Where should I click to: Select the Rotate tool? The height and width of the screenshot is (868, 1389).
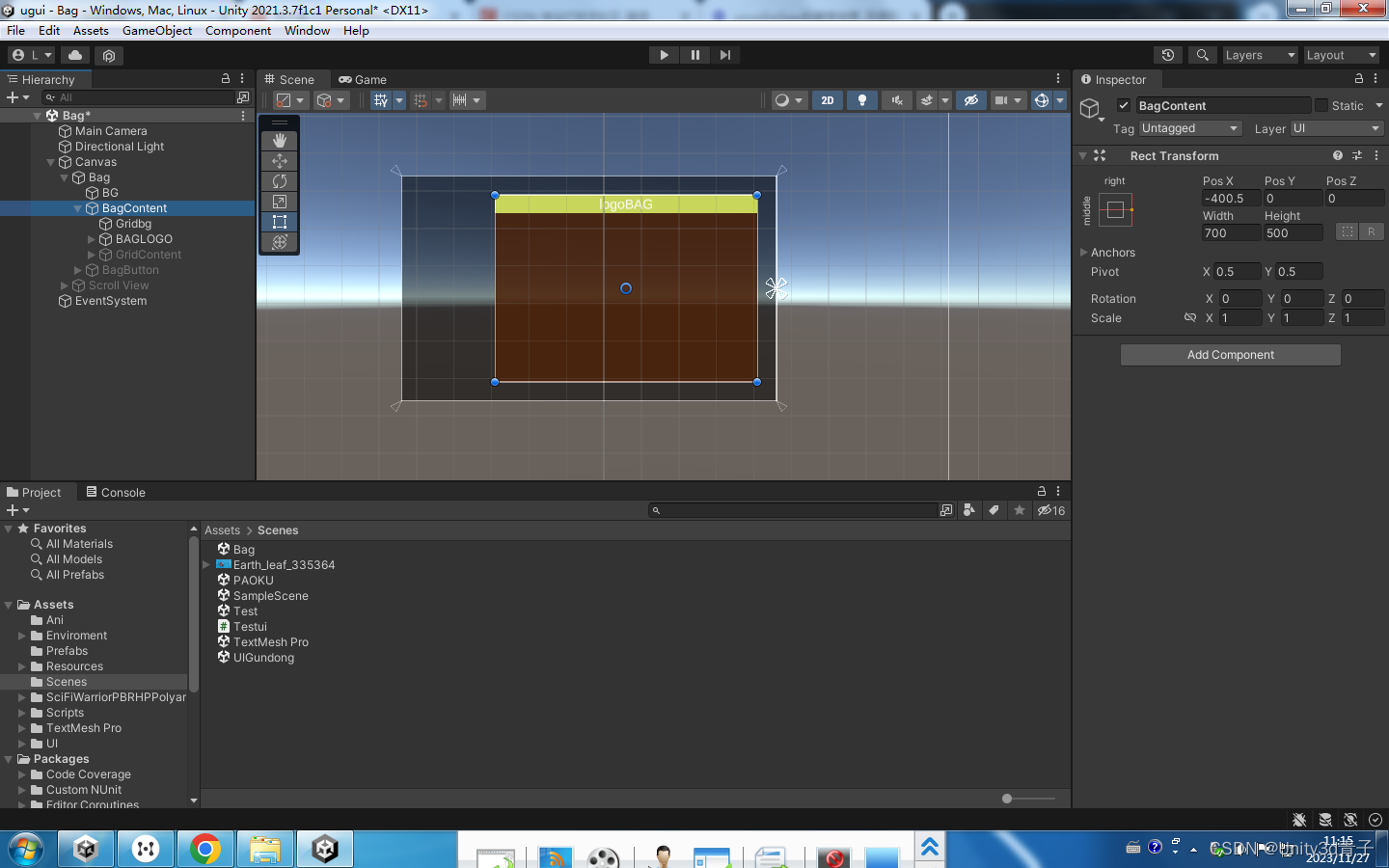pos(280,181)
